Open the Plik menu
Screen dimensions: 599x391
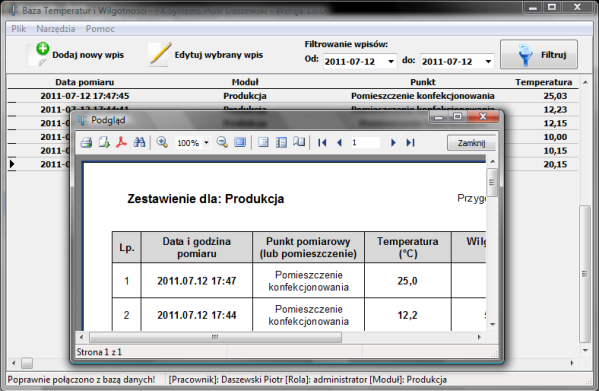point(19,29)
